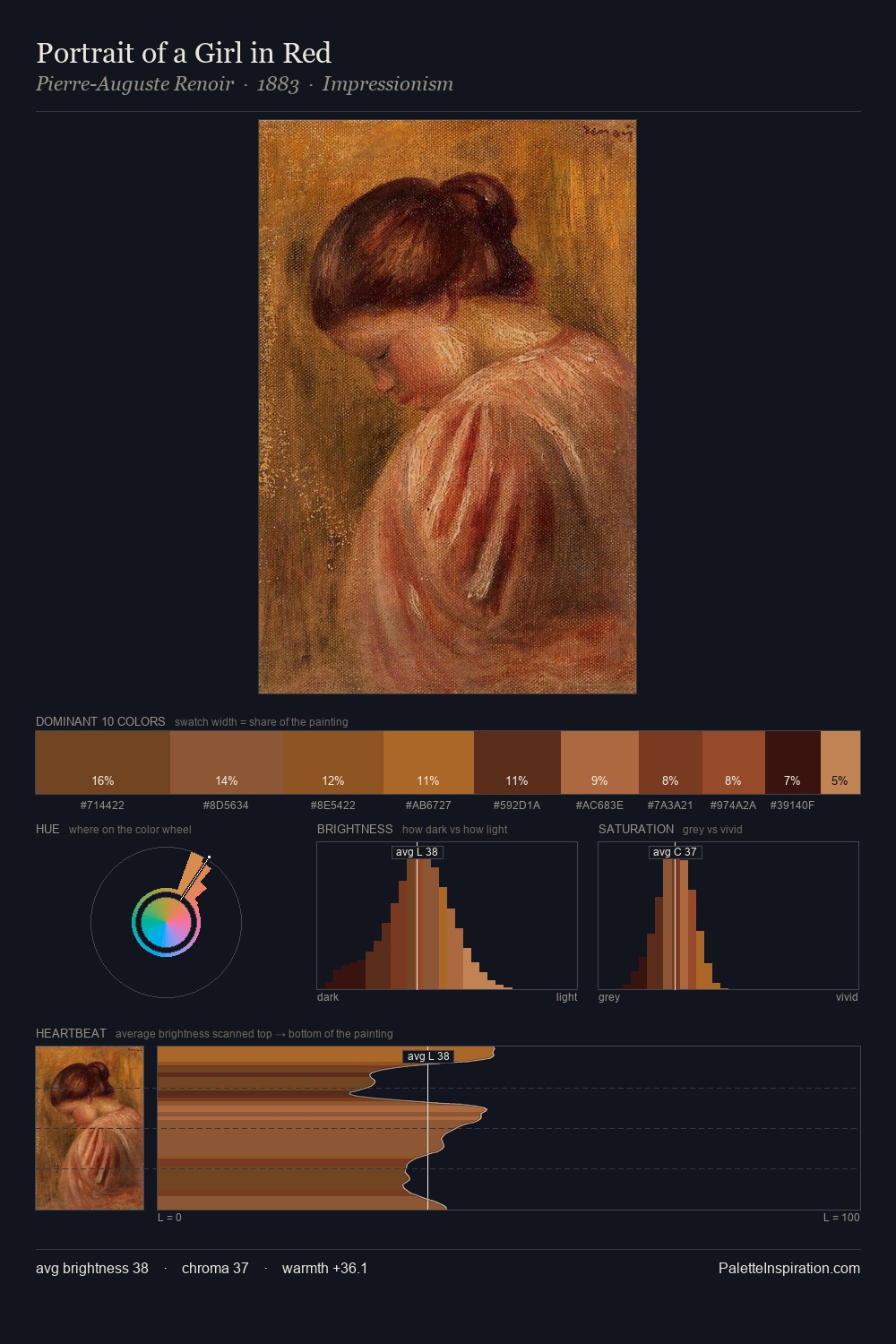Click the white hue pointer dot on wheel
896x1344 pixels.
[209, 857]
